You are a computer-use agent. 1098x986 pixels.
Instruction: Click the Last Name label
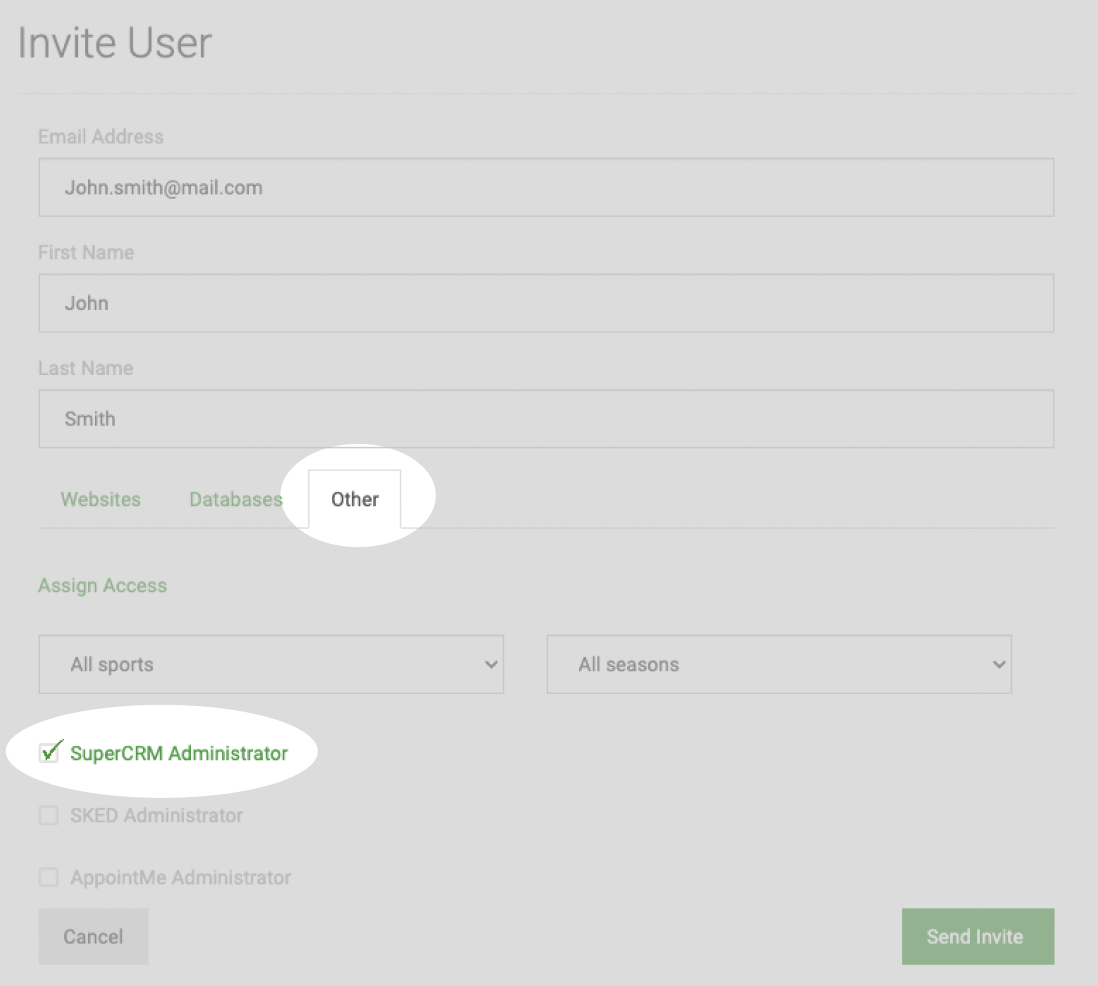85,368
